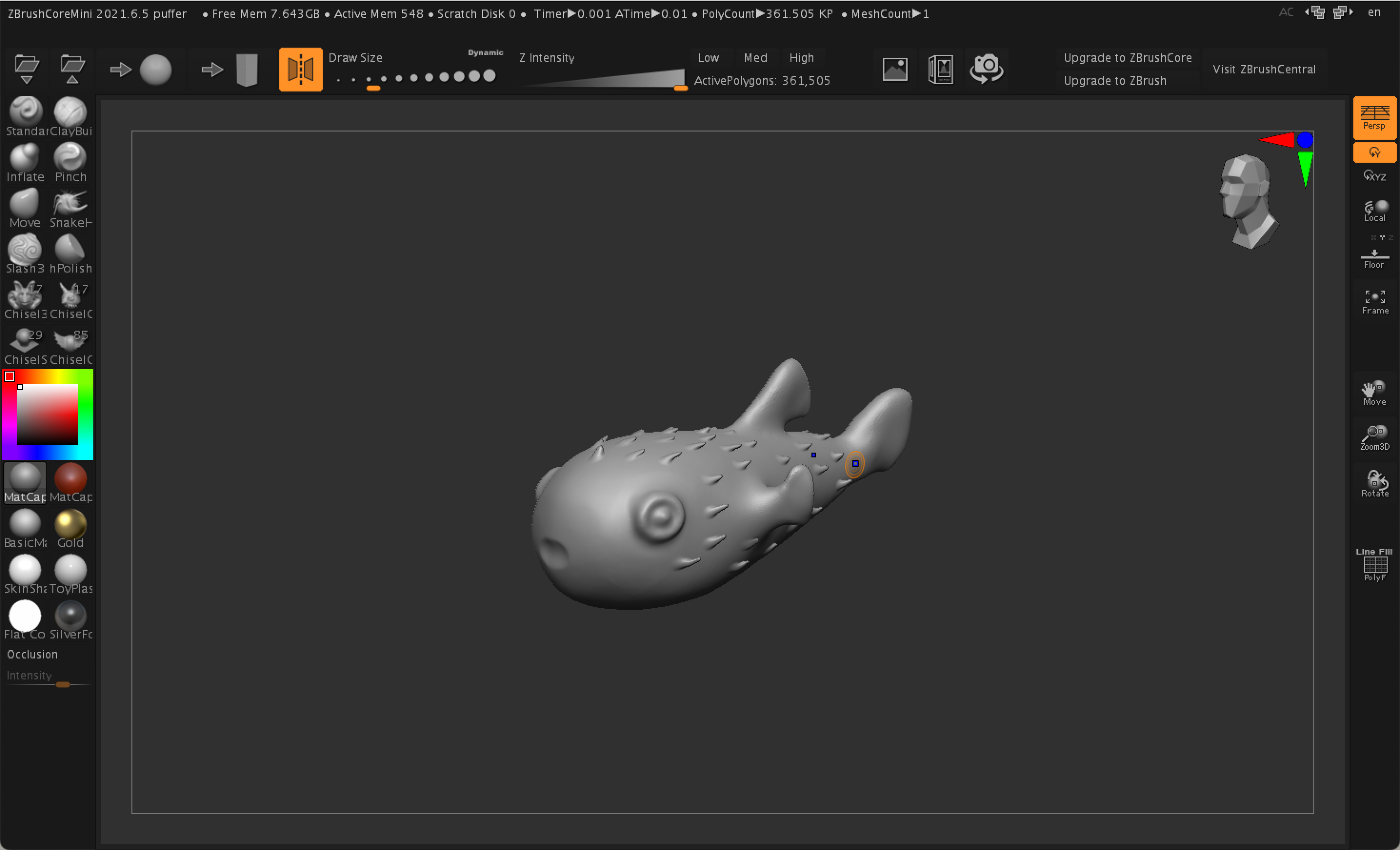Enable XYZ rotation mode
1400x850 pixels.
[x=1374, y=176]
